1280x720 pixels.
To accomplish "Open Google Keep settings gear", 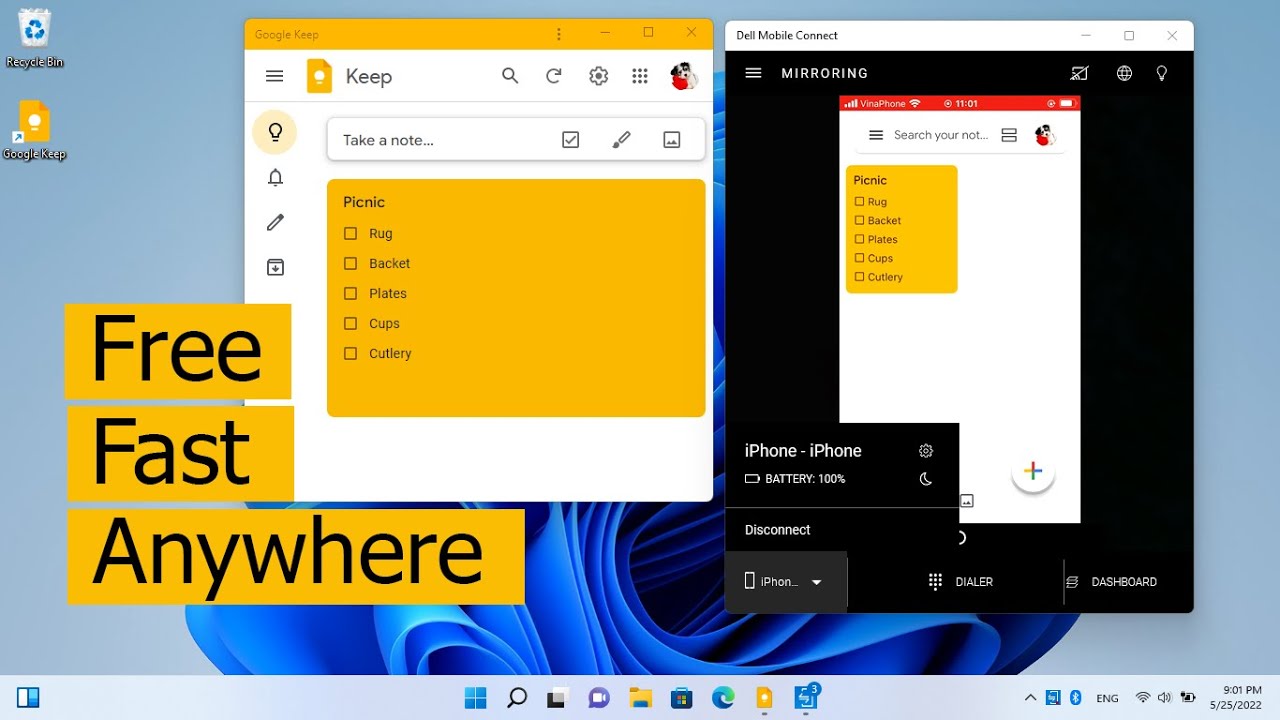I will [x=598, y=76].
